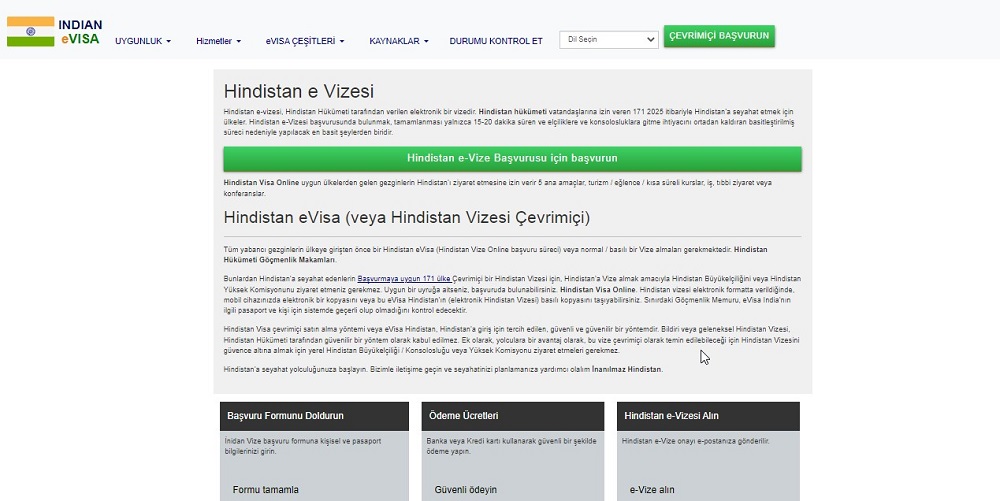The height and width of the screenshot is (501, 1000).
Task: Click the Güvenli ödeyin label
Action: [x=465, y=489]
